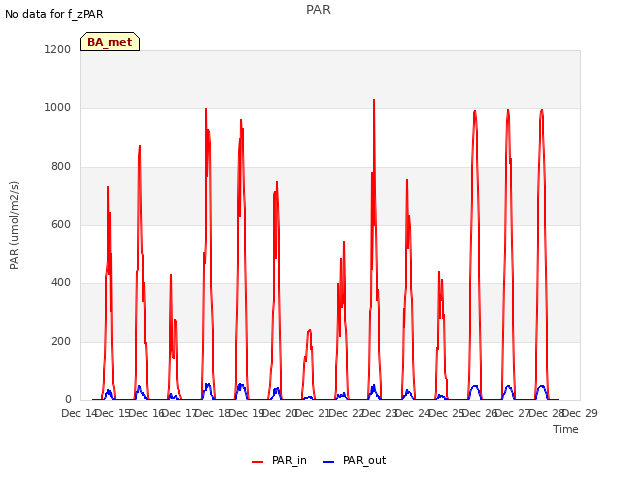Click the BA_met label box
Image resolution: width=640 pixels, height=480 pixels.
110,42
